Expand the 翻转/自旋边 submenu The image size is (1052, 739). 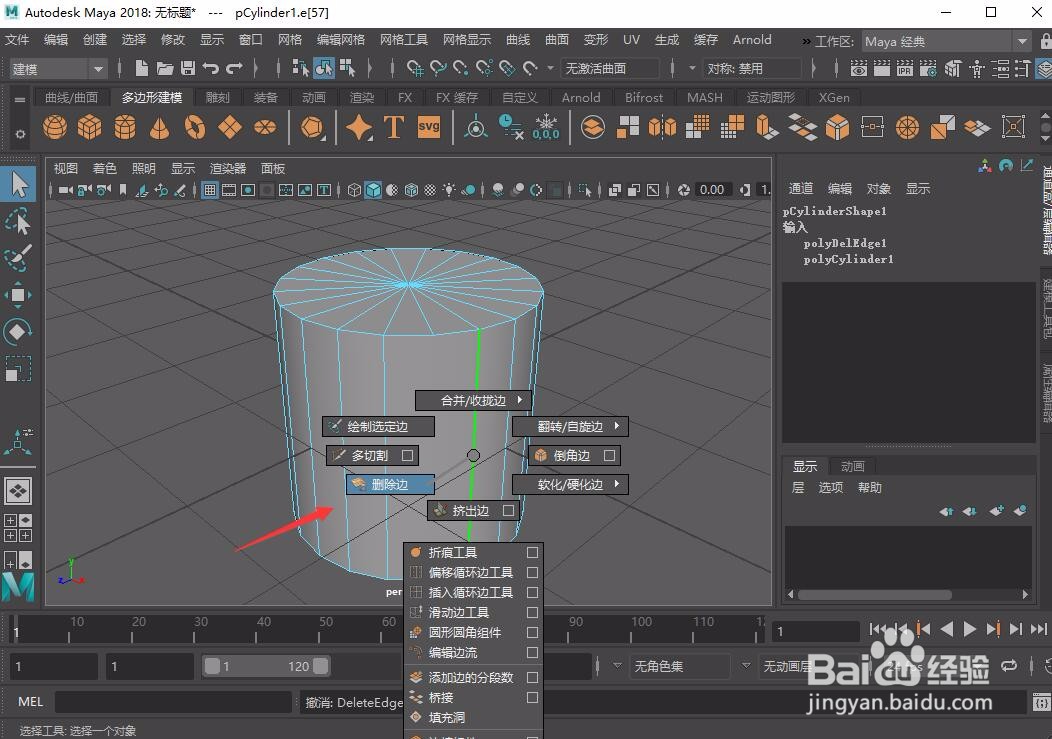570,426
